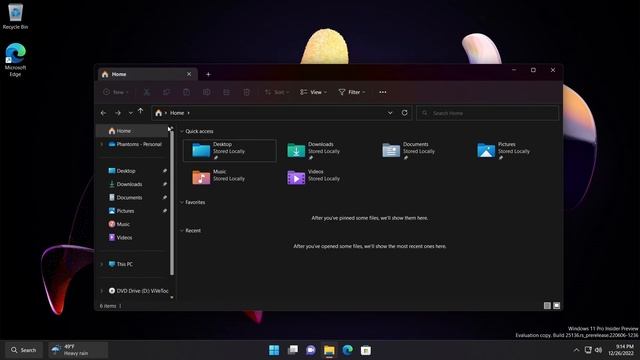
Task: Open the volume control in system tray
Action: (x=598, y=350)
